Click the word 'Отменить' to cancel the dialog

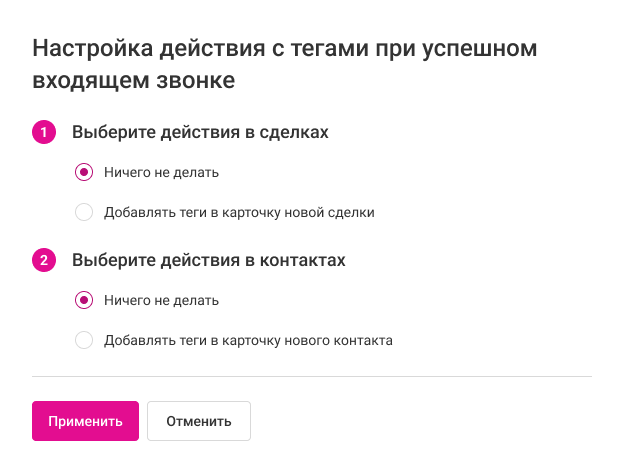click(199, 421)
